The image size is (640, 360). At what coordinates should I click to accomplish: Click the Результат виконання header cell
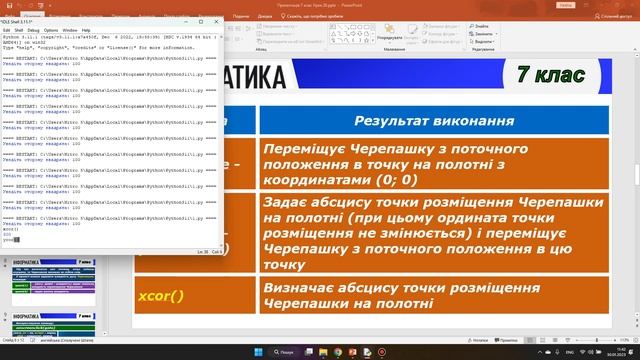[x=434, y=120]
